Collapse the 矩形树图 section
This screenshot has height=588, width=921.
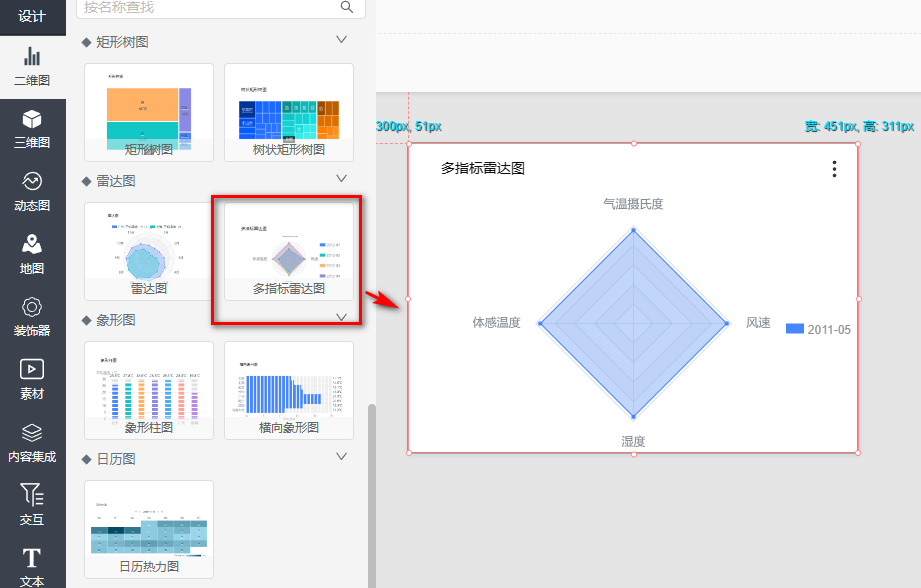(341, 40)
